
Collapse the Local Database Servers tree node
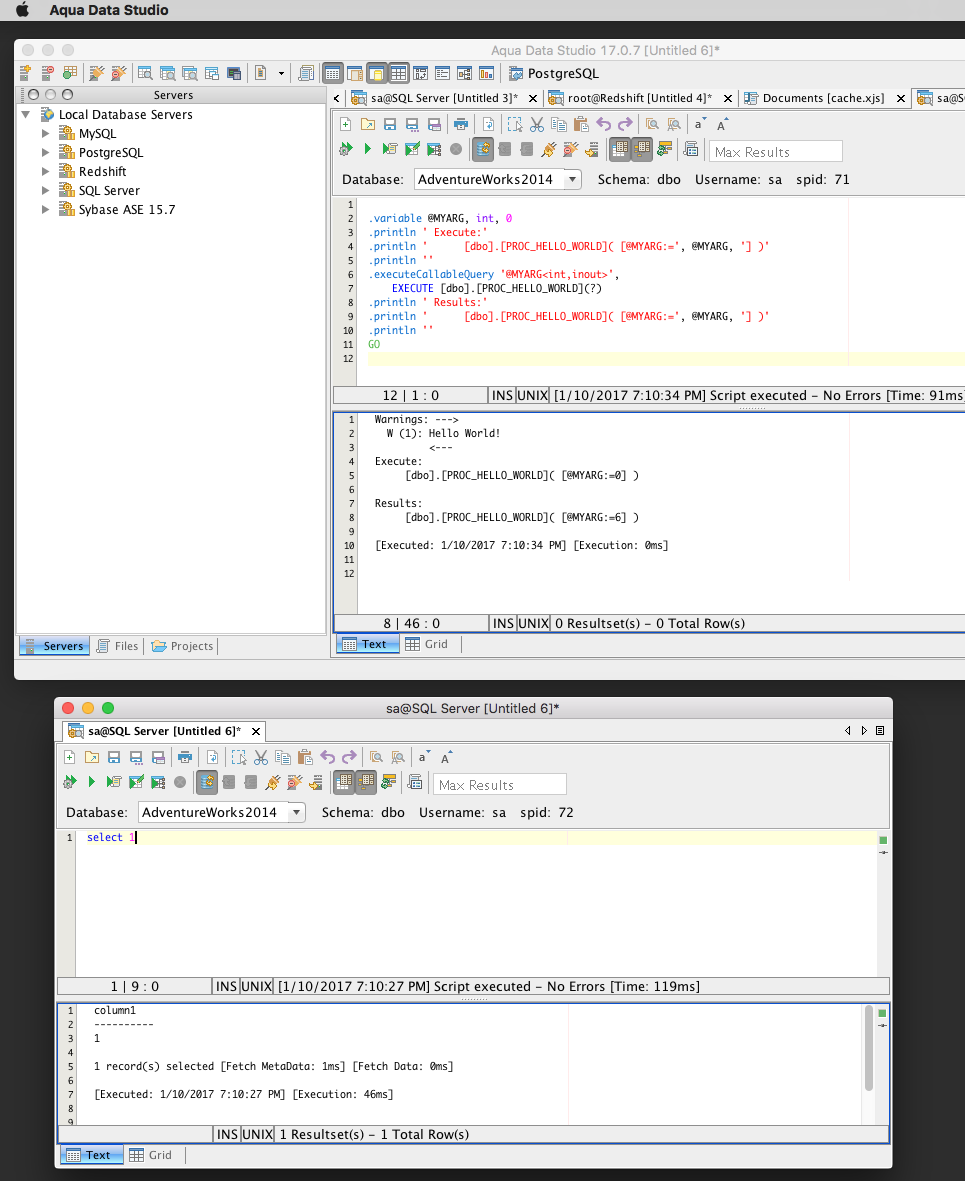[26, 114]
